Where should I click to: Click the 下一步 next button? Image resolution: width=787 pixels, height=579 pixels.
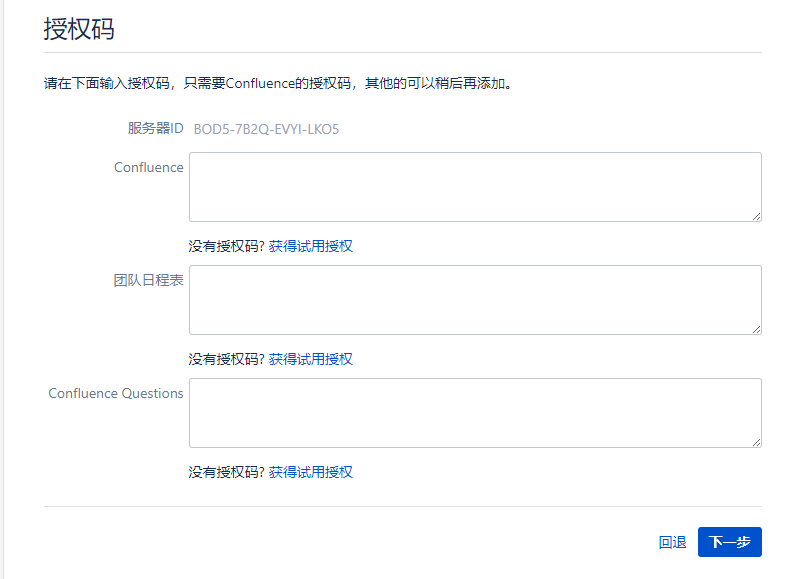click(x=729, y=542)
